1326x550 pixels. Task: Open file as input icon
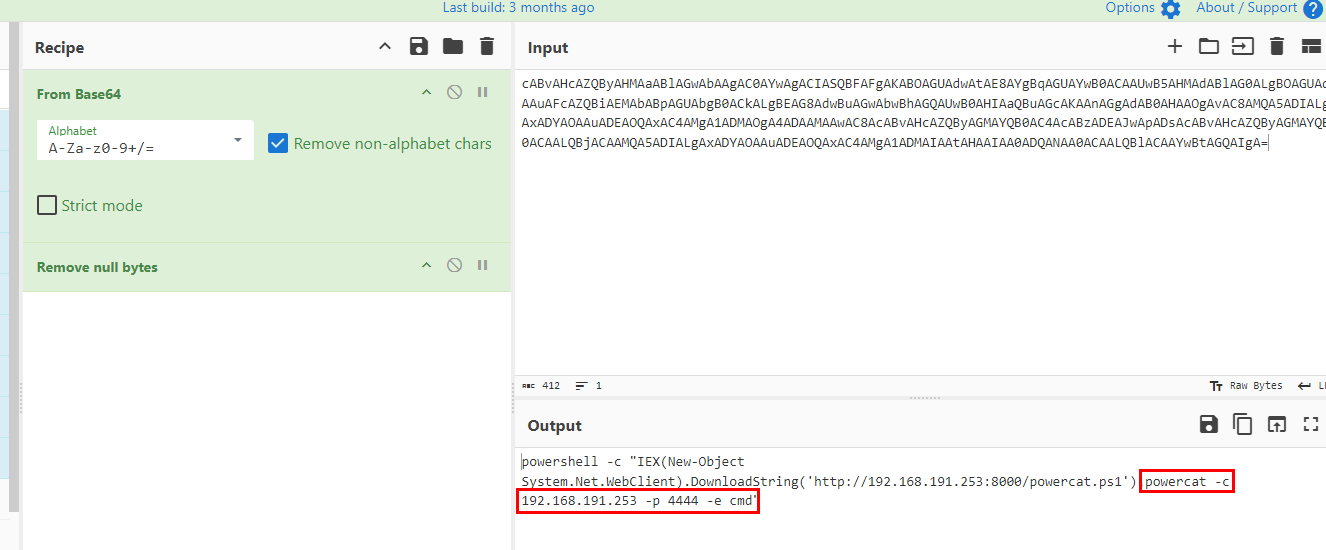1242,46
